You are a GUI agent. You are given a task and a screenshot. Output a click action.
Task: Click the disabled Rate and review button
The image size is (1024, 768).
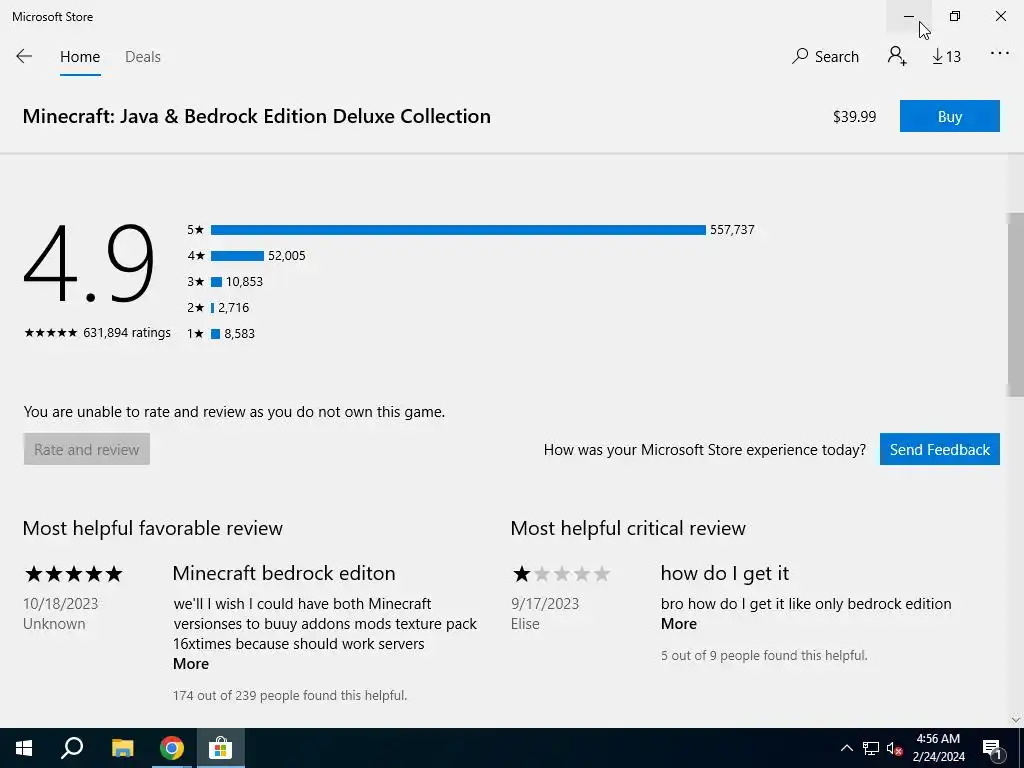click(x=87, y=449)
